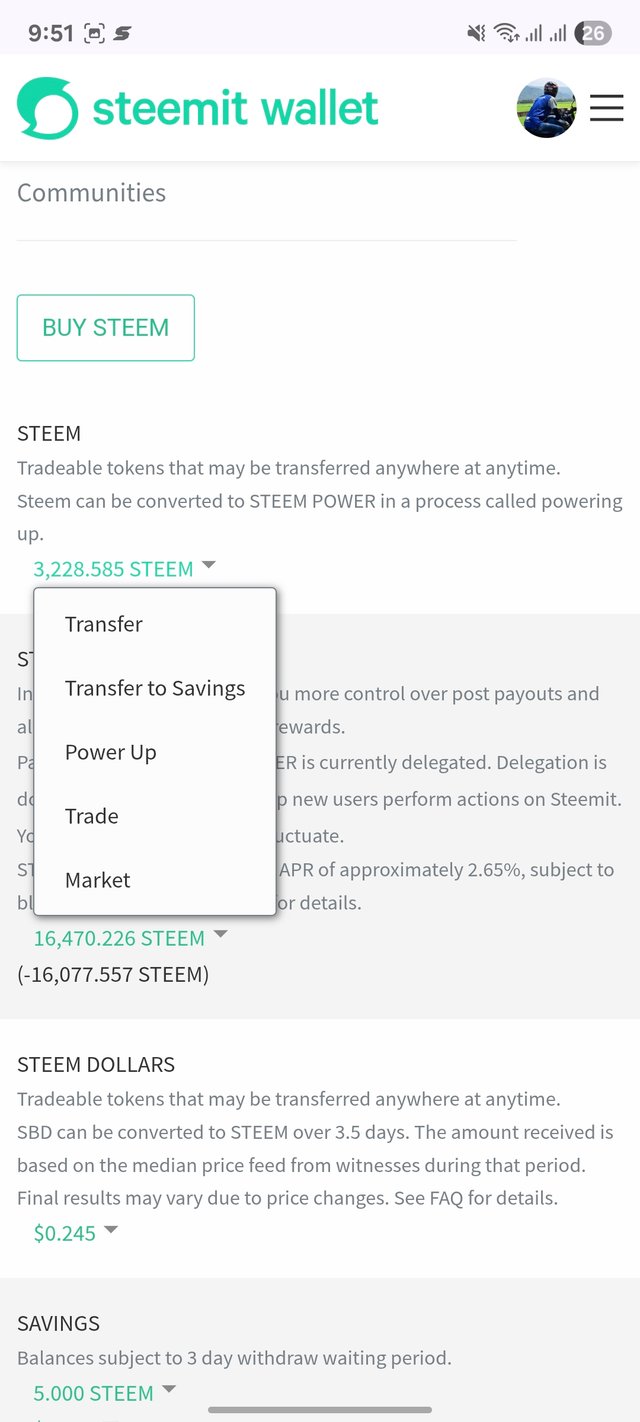This screenshot has height=1422, width=640.
Task: Tap the Steemit logo icon
Action: tap(47, 108)
